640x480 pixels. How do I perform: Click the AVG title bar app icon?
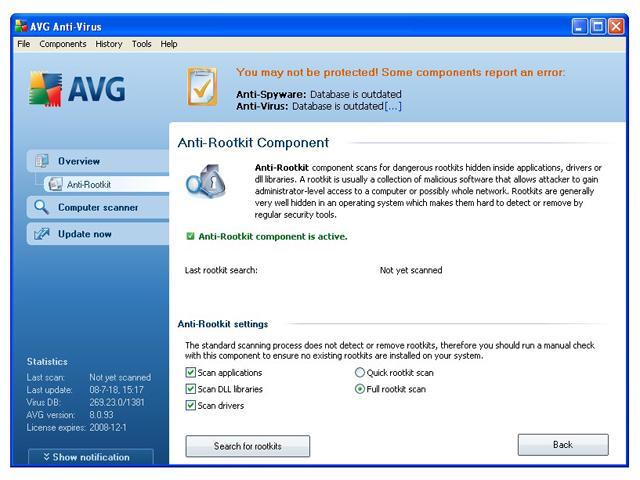tap(21, 26)
